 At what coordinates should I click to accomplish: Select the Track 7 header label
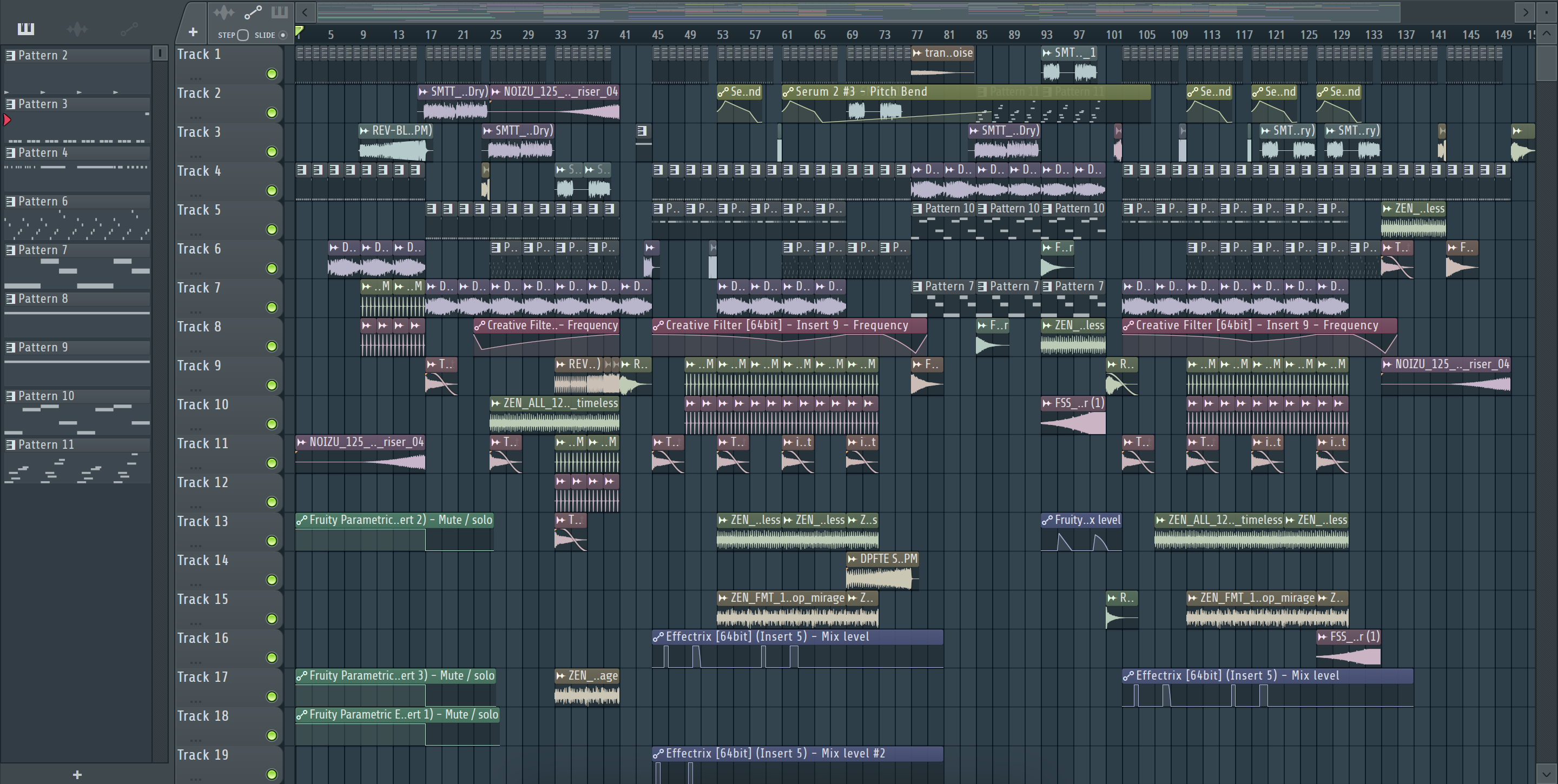click(199, 288)
